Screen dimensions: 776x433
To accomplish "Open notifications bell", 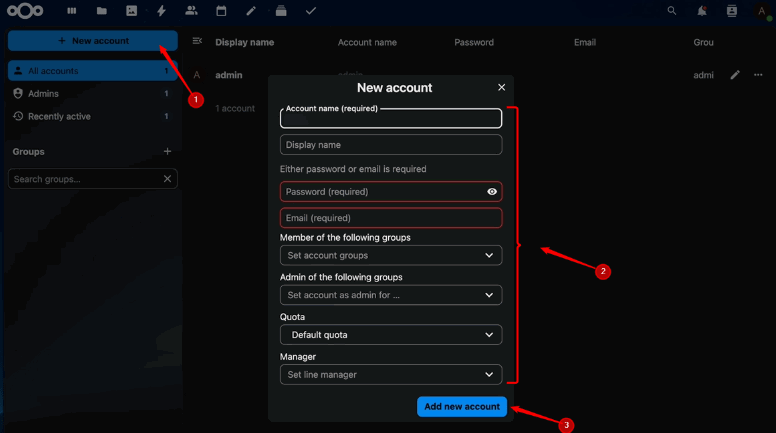I will (x=702, y=10).
